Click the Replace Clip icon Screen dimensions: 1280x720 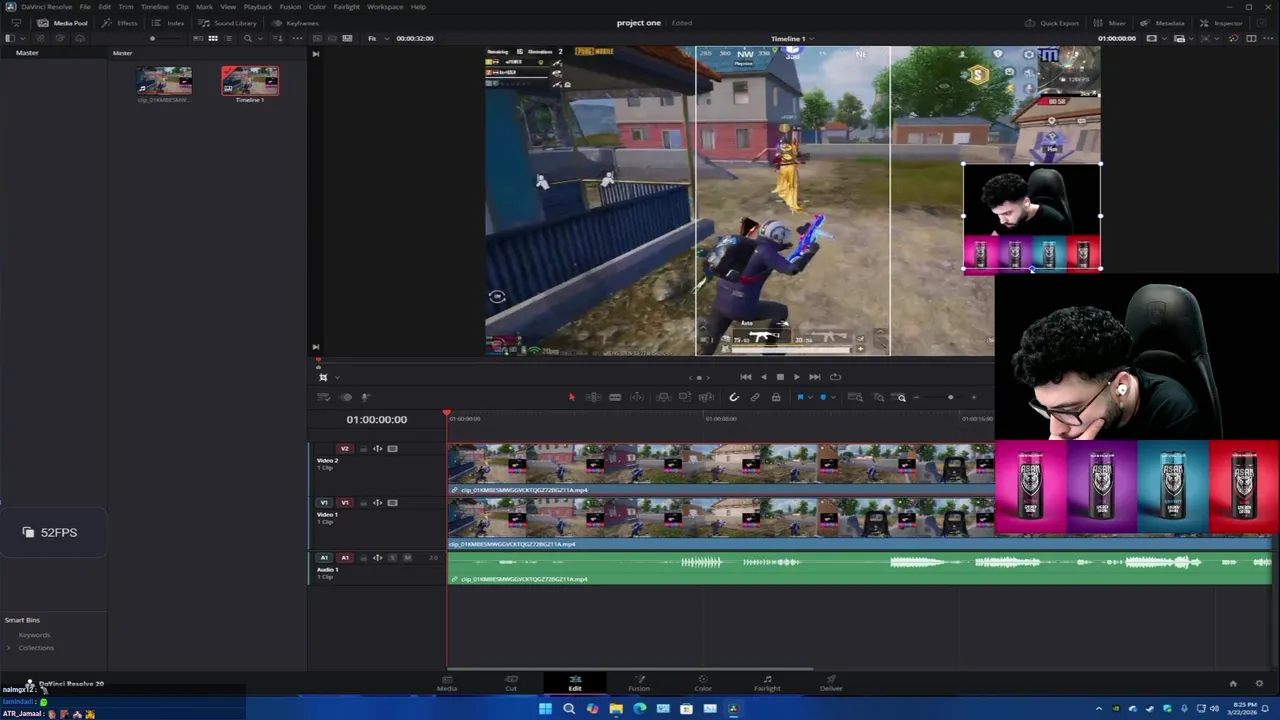(x=706, y=397)
